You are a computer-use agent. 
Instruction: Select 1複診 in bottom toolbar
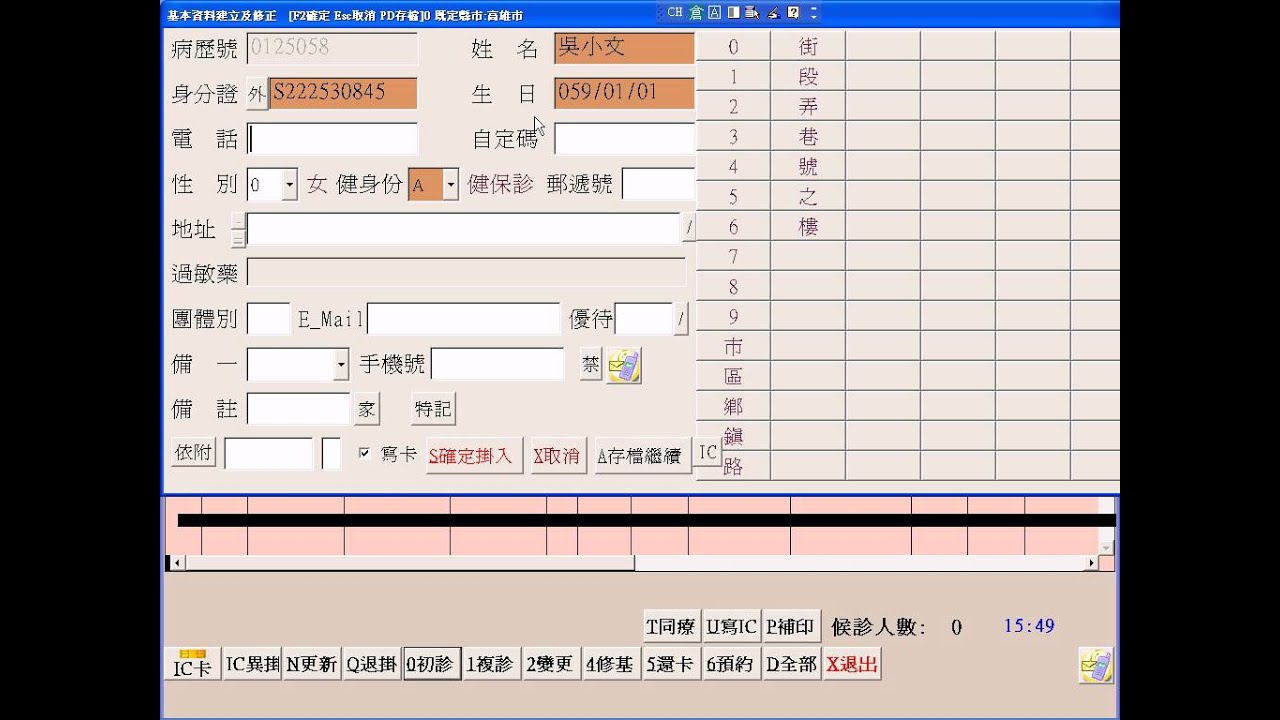tap(491, 664)
